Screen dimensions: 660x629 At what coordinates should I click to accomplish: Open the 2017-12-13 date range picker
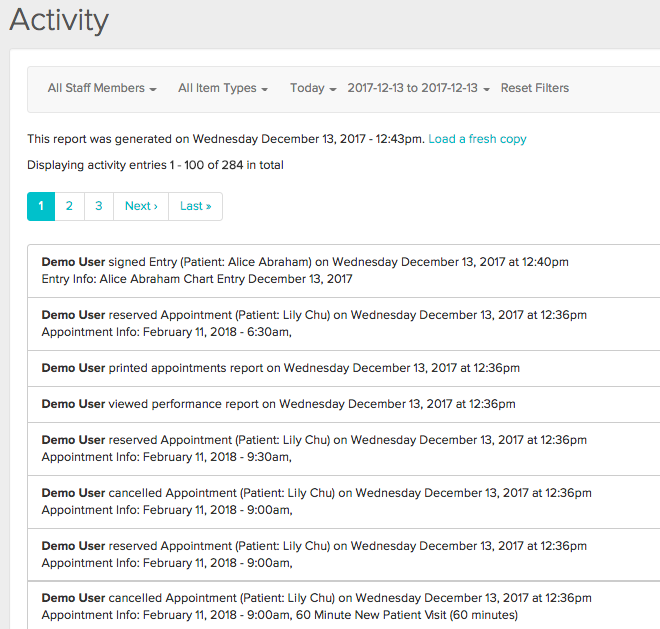click(418, 88)
